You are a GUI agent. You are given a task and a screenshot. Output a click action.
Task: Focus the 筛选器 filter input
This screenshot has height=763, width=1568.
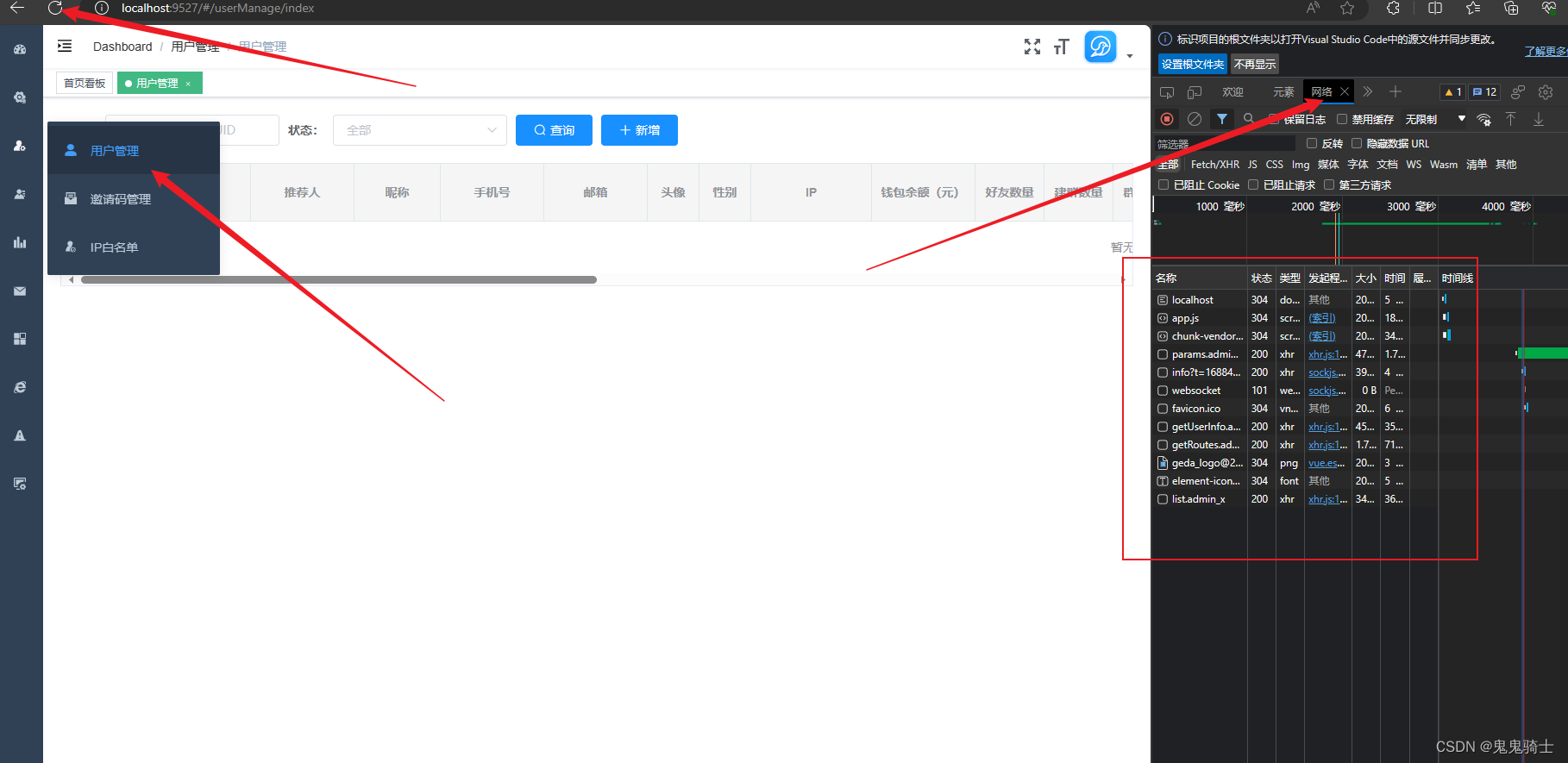pos(1225,143)
